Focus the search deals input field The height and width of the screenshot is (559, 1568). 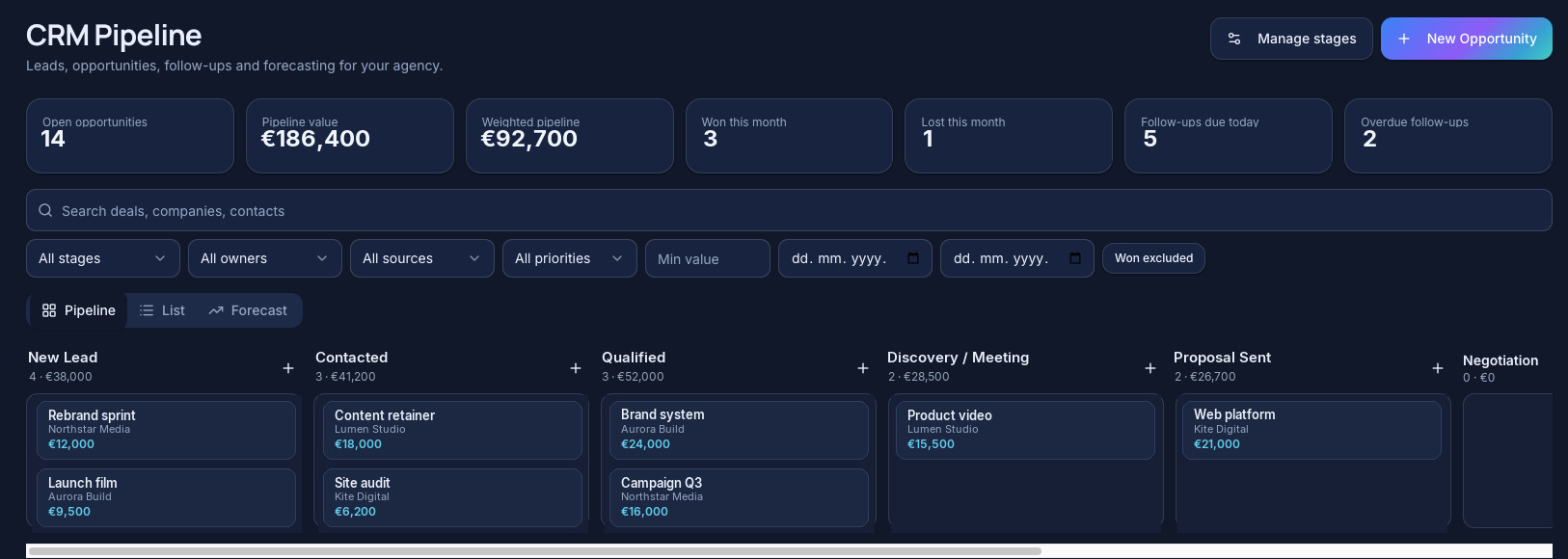789,210
